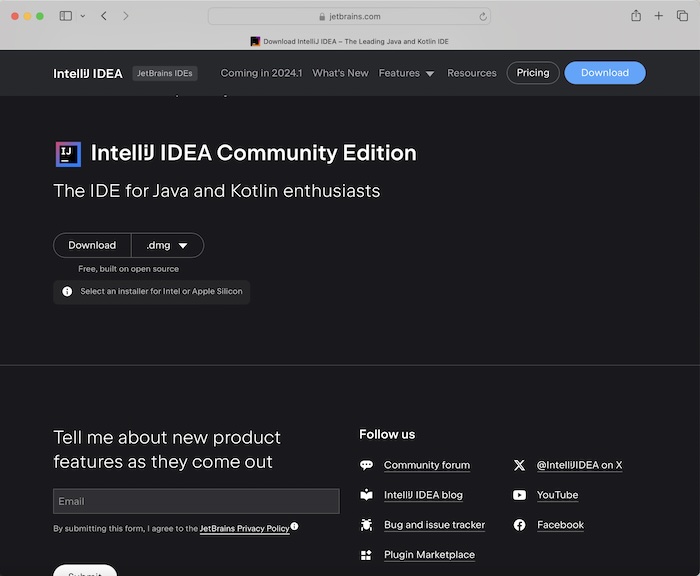Open the Community forum link
The image size is (700, 576).
[x=426, y=465]
